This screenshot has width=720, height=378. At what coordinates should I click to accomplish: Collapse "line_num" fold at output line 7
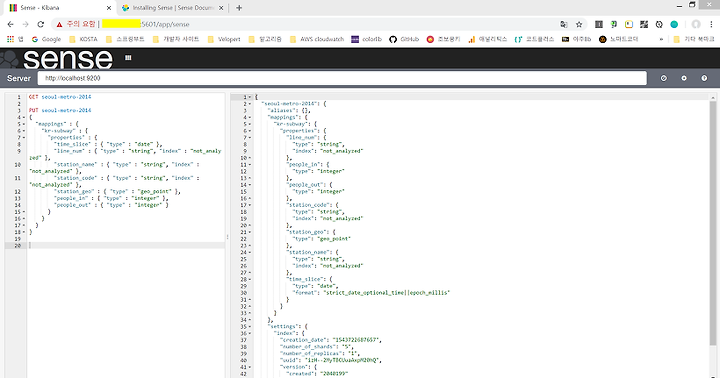pyautogui.click(x=250, y=137)
